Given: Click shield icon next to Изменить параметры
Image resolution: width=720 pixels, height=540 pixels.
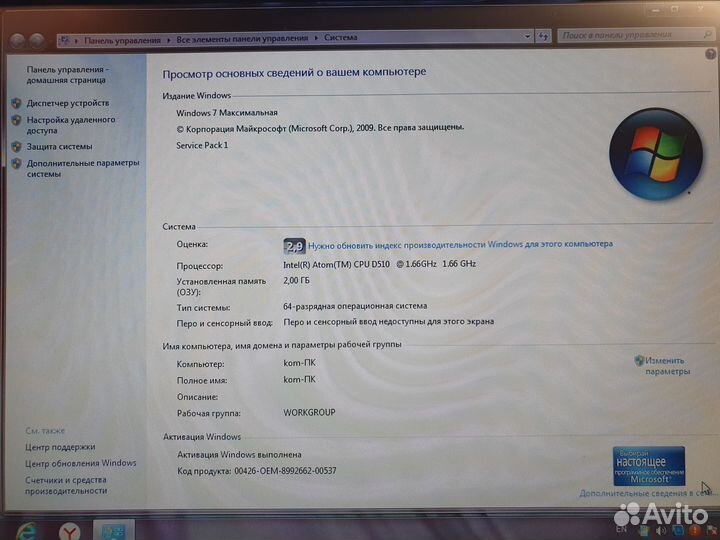Looking at the screenshot, I should [639, 360].
